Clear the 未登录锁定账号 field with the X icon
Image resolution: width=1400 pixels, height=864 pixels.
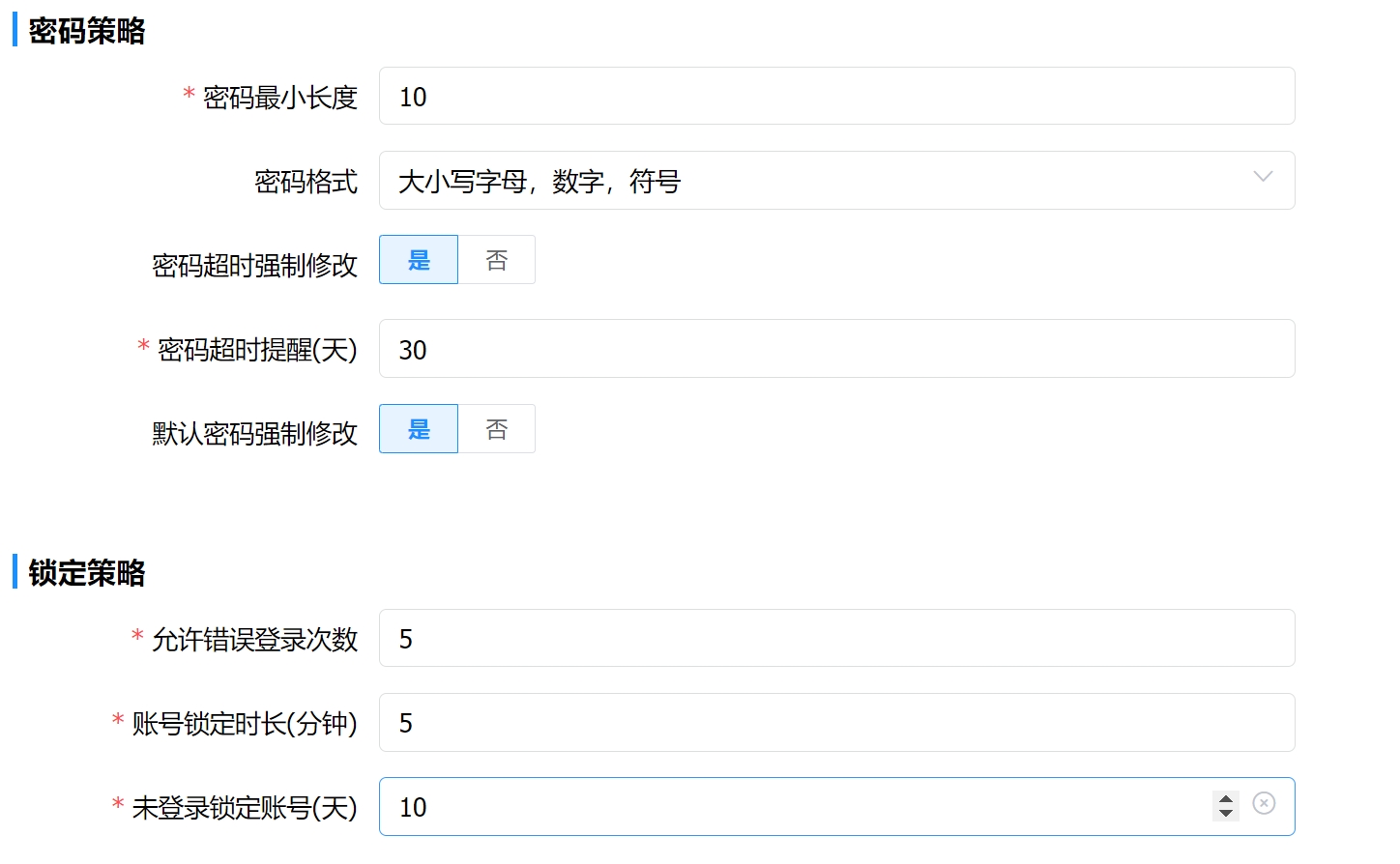click(1264, 803)
